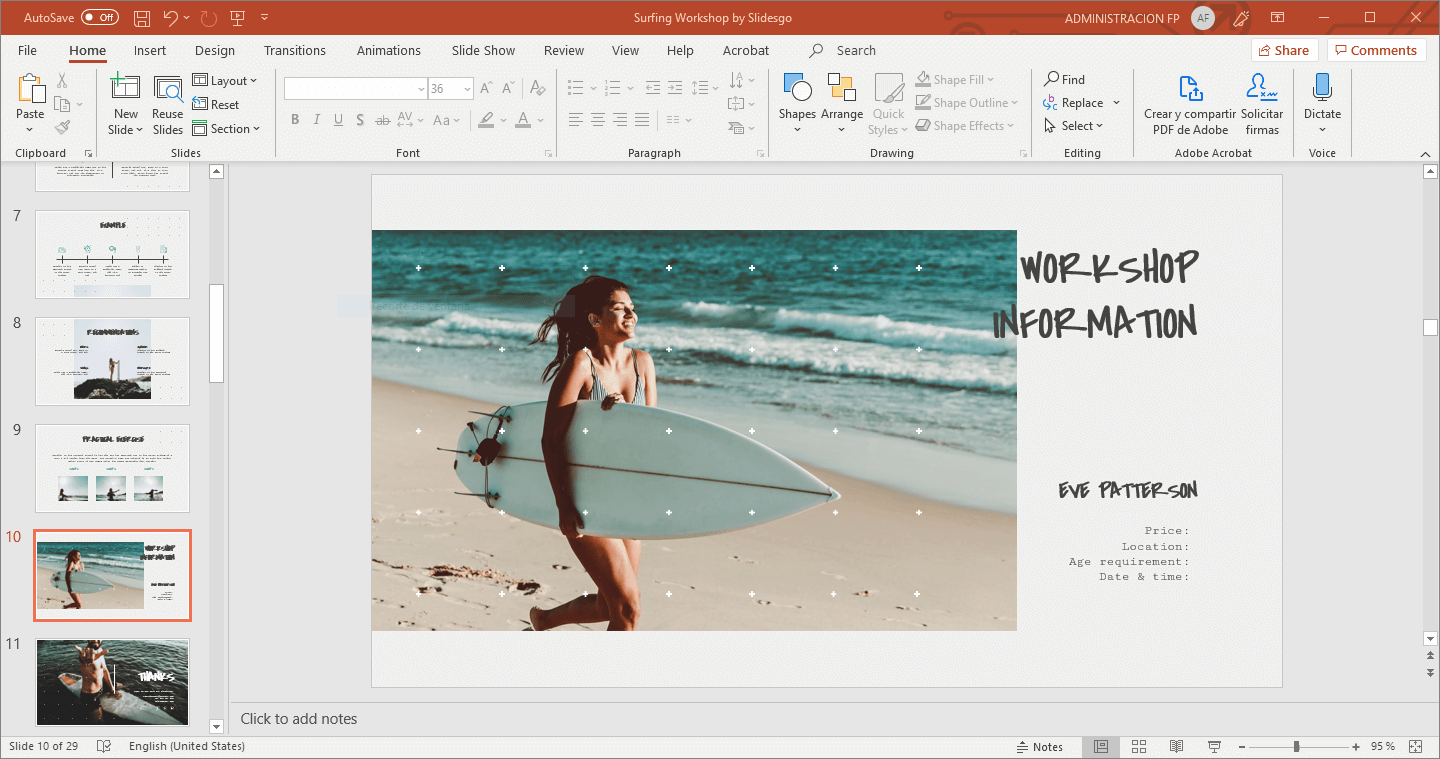Center text in paragraph
This screenshot has width=1440, height=759.
[x=598, y=120]
